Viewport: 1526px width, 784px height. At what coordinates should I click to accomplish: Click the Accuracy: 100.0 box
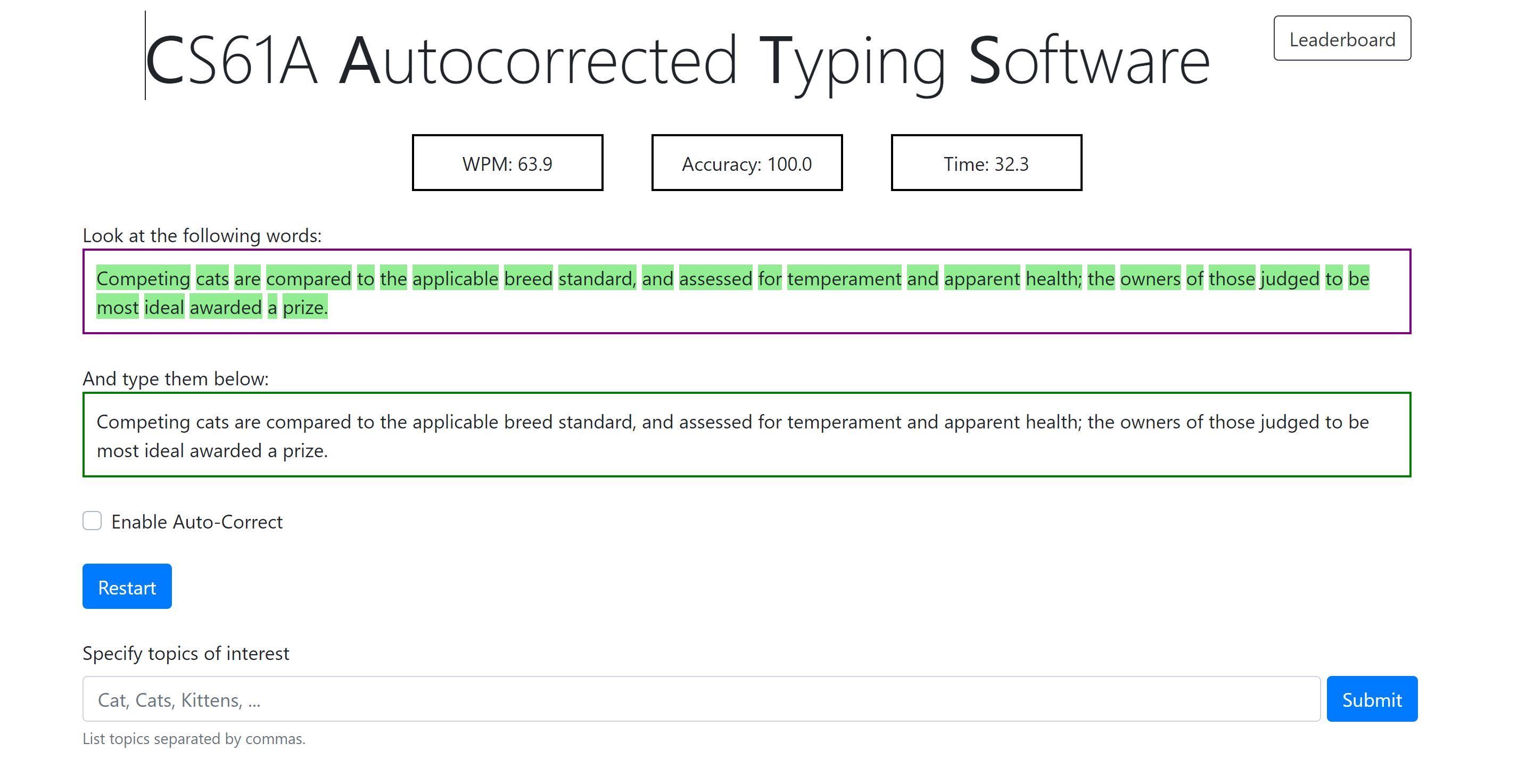[747, 163]
